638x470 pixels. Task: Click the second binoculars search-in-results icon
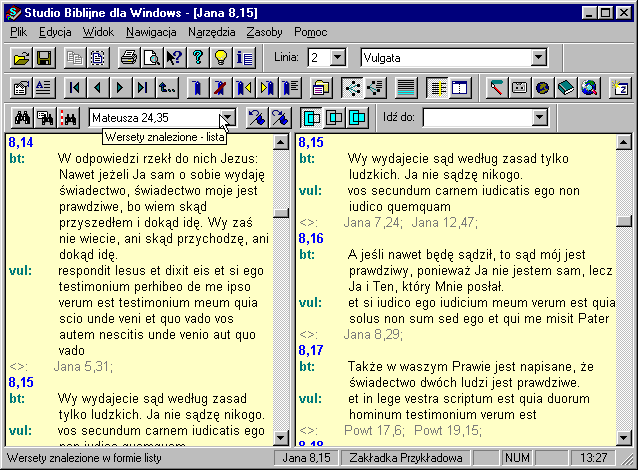45,118
